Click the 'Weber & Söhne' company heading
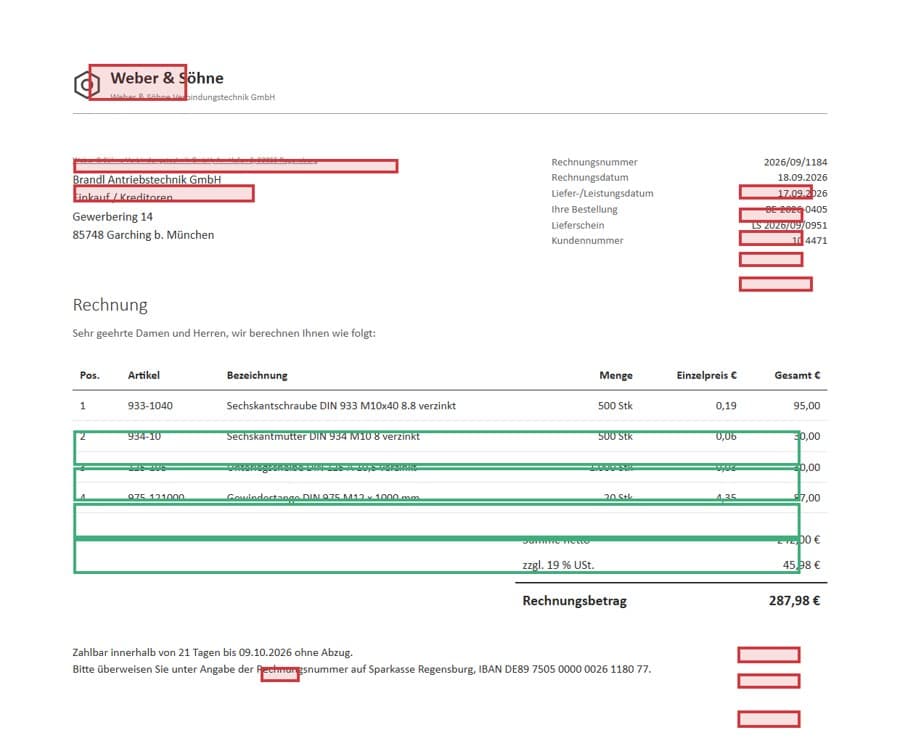This screenshot has height=738, width=900. pyautogui.click(x=167, y=78)
